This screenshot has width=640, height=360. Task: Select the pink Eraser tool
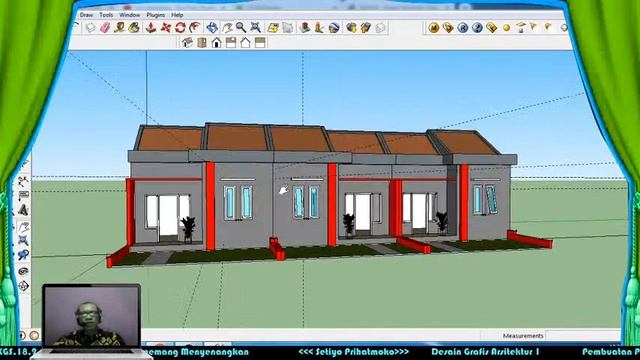pos(105,28)
